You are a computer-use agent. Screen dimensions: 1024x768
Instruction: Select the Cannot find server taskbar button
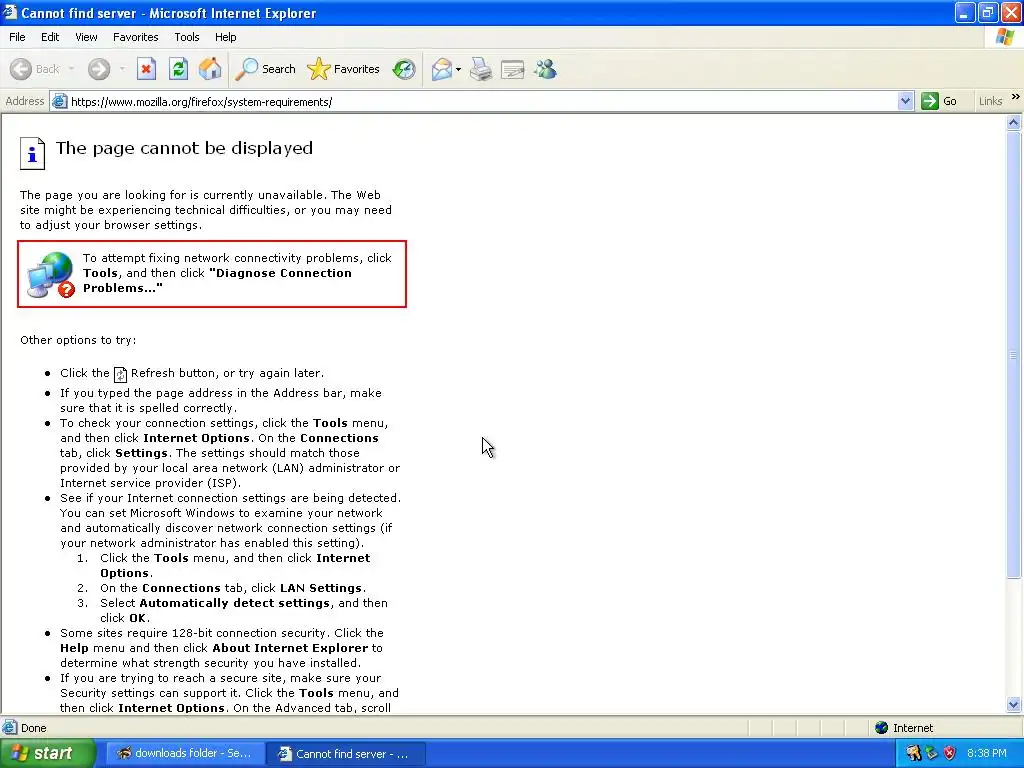tap(347, 753)
